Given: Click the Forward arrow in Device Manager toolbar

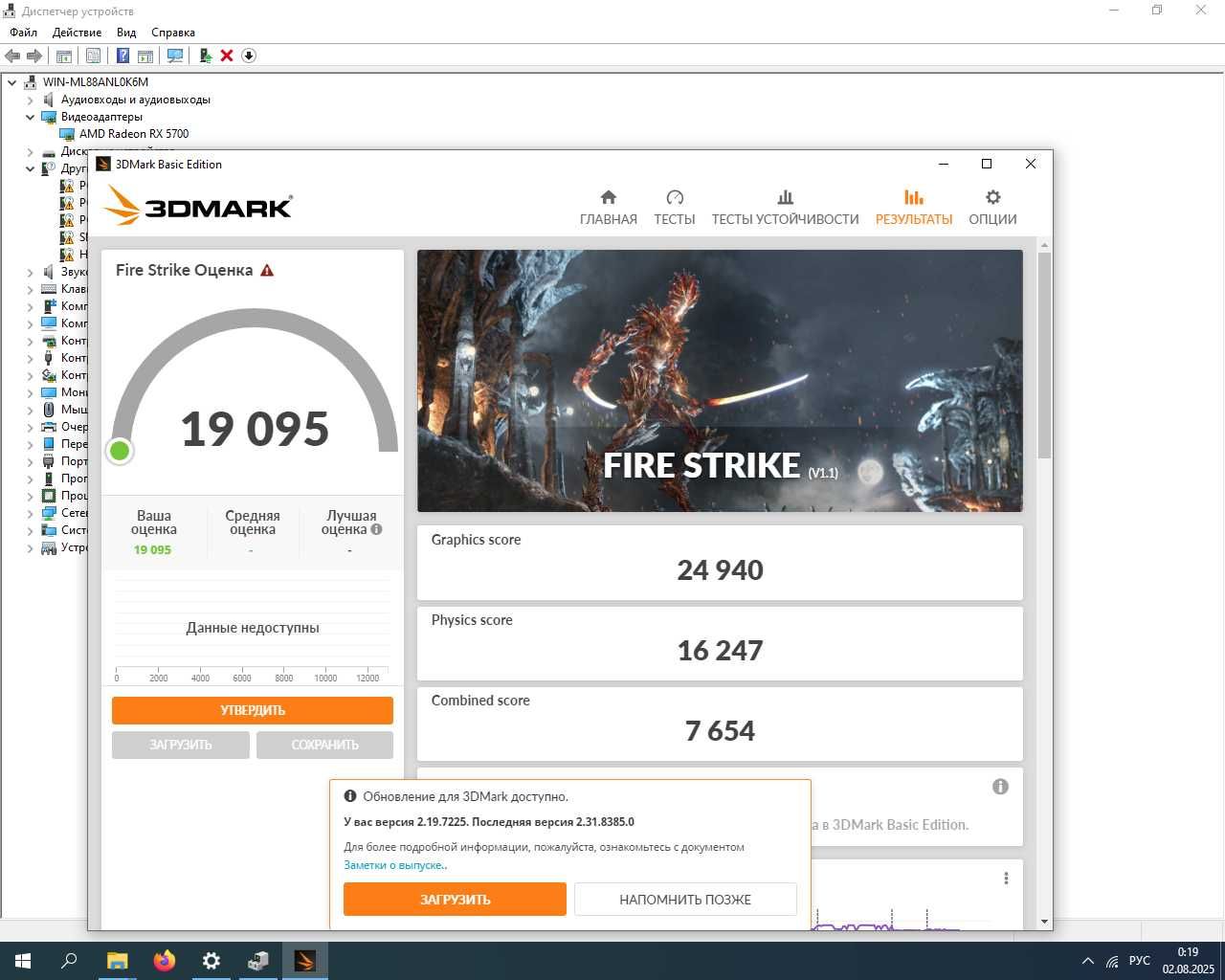Looking at the screenshot, I should [x=34, y=56].
